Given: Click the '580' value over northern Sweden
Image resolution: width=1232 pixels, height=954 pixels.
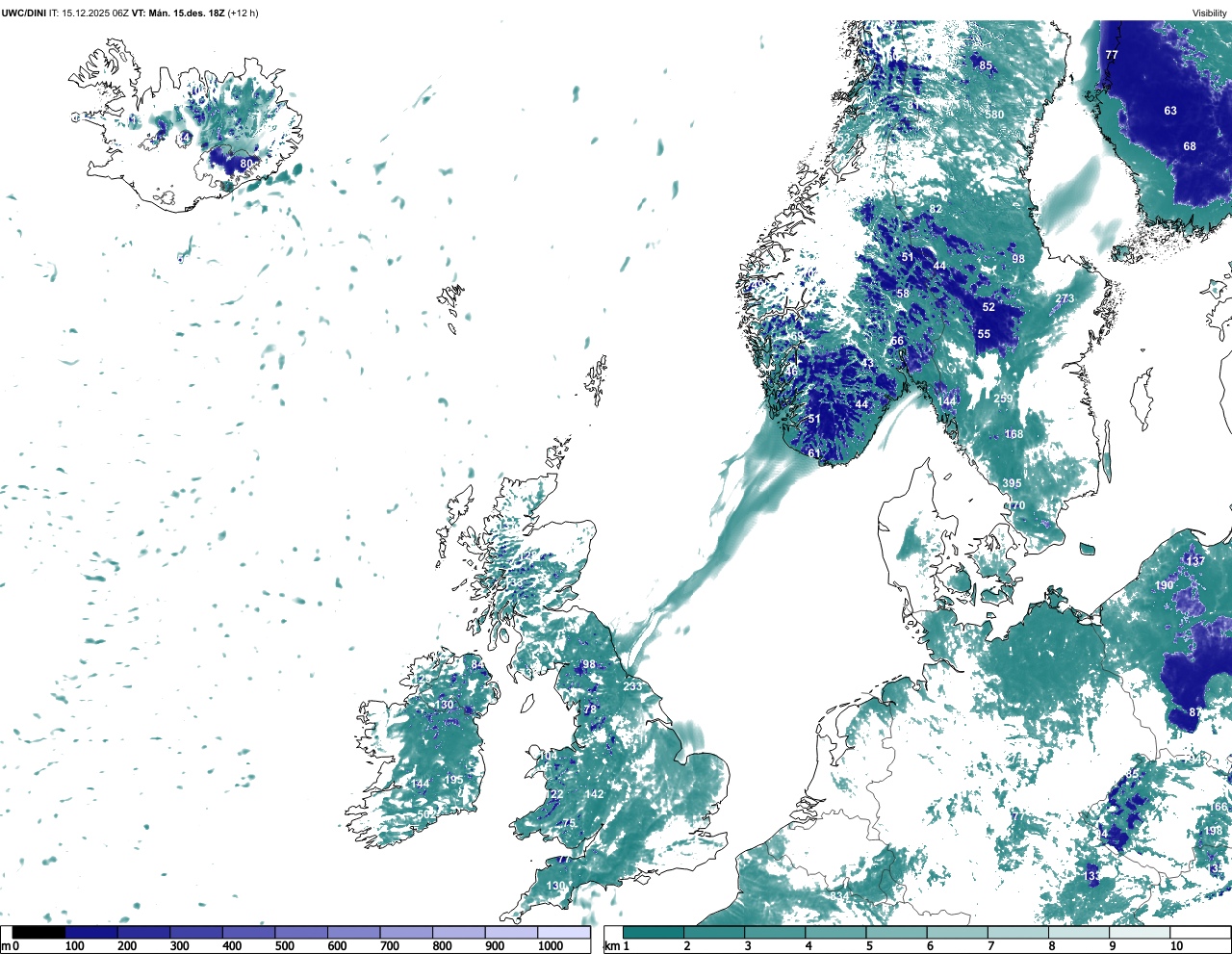Looking at the screenshot, I should (994, 115).
